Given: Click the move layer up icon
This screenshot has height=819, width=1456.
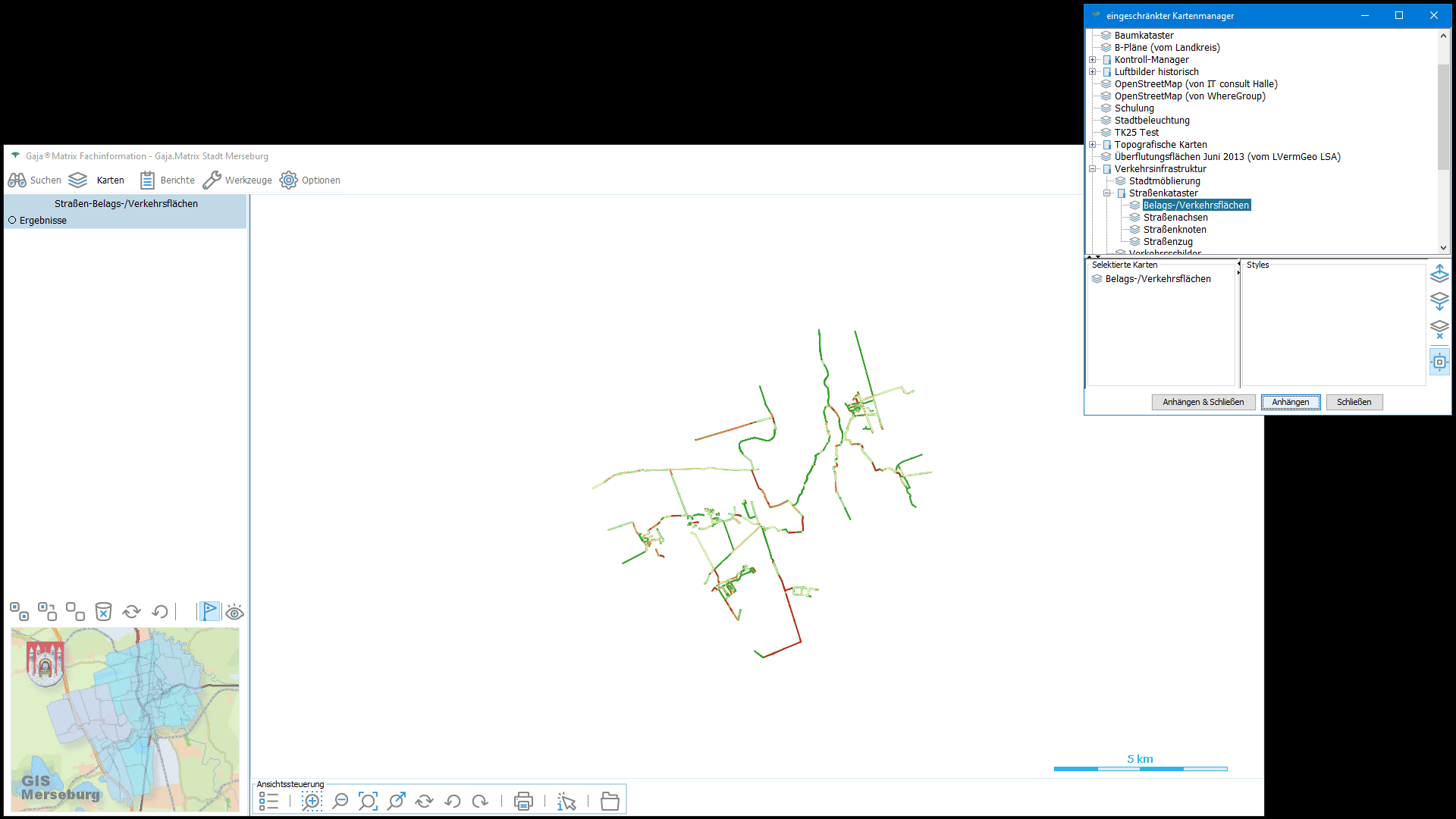Looking at the screenshot, I should point(1439,273).
